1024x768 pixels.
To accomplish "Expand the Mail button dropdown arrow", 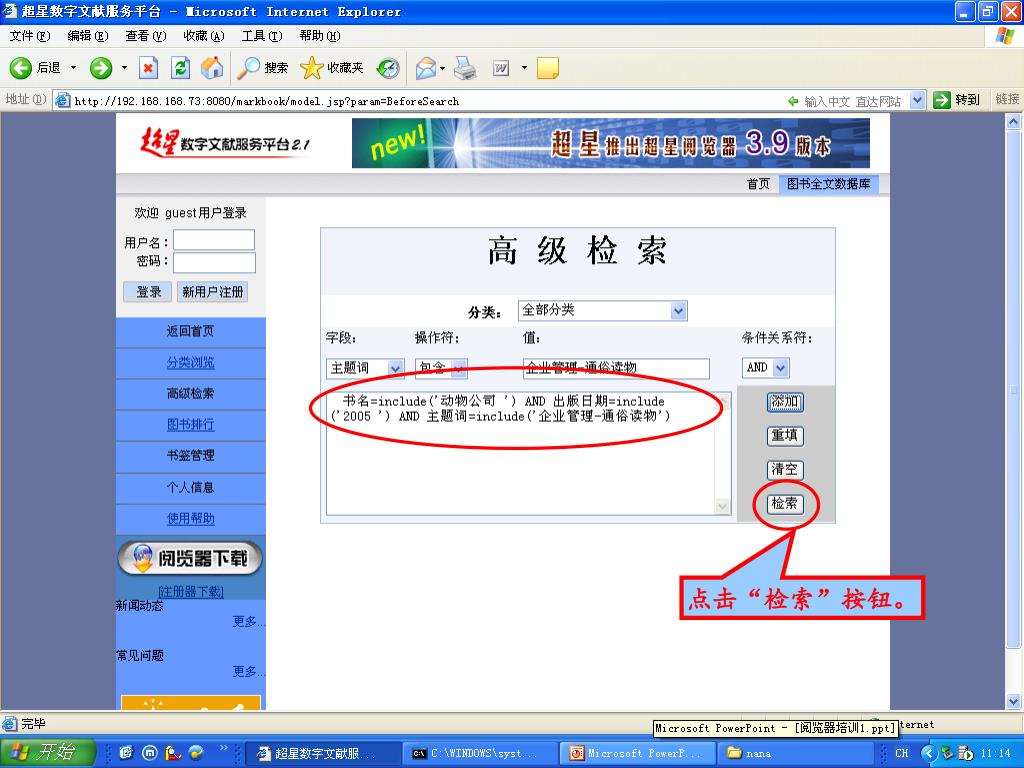I will coord(442,67).
